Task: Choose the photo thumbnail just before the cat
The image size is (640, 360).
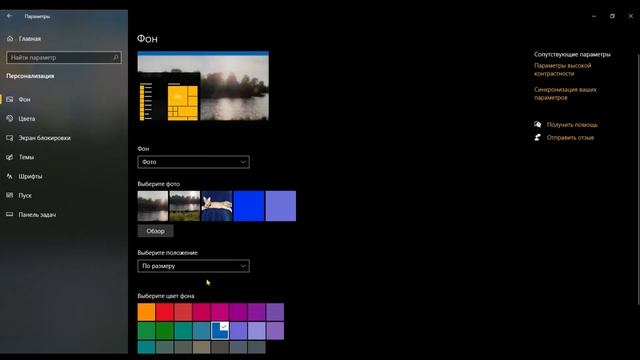Action: tap(185, 206)
